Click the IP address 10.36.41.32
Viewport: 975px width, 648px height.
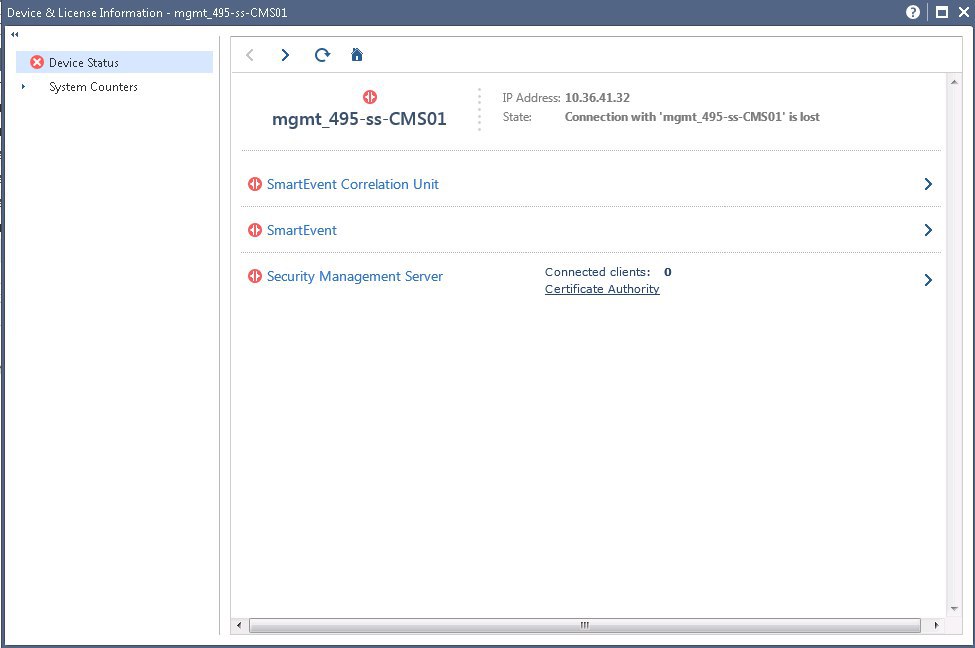click(597, 98)
